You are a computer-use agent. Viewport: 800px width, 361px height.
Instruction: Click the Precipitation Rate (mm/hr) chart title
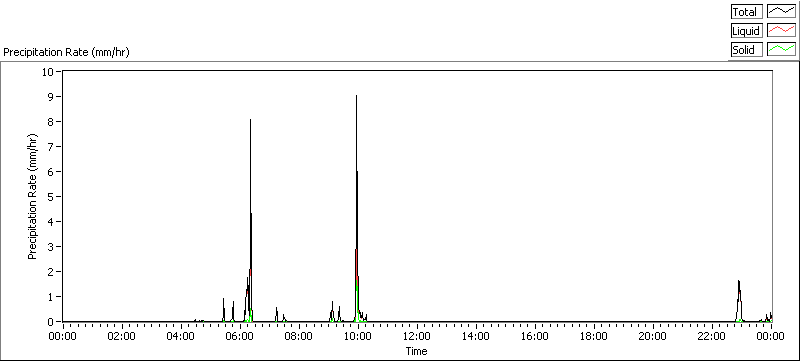[x=66, y=53]
